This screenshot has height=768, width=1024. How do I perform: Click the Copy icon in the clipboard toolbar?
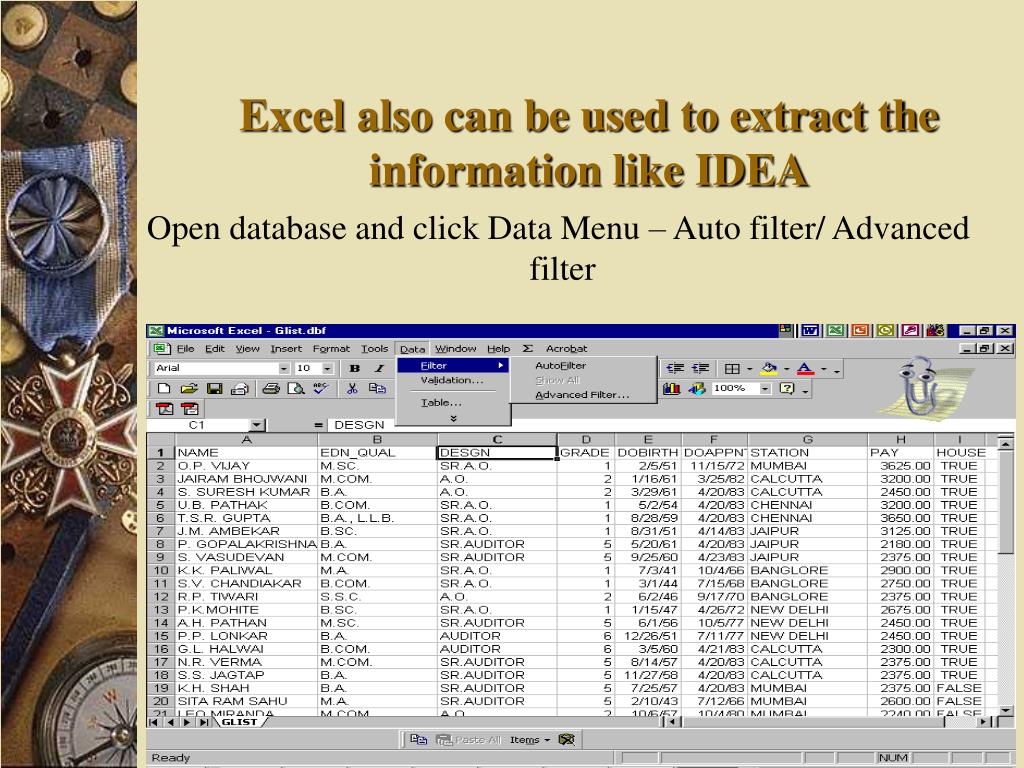tap(418, 739)
